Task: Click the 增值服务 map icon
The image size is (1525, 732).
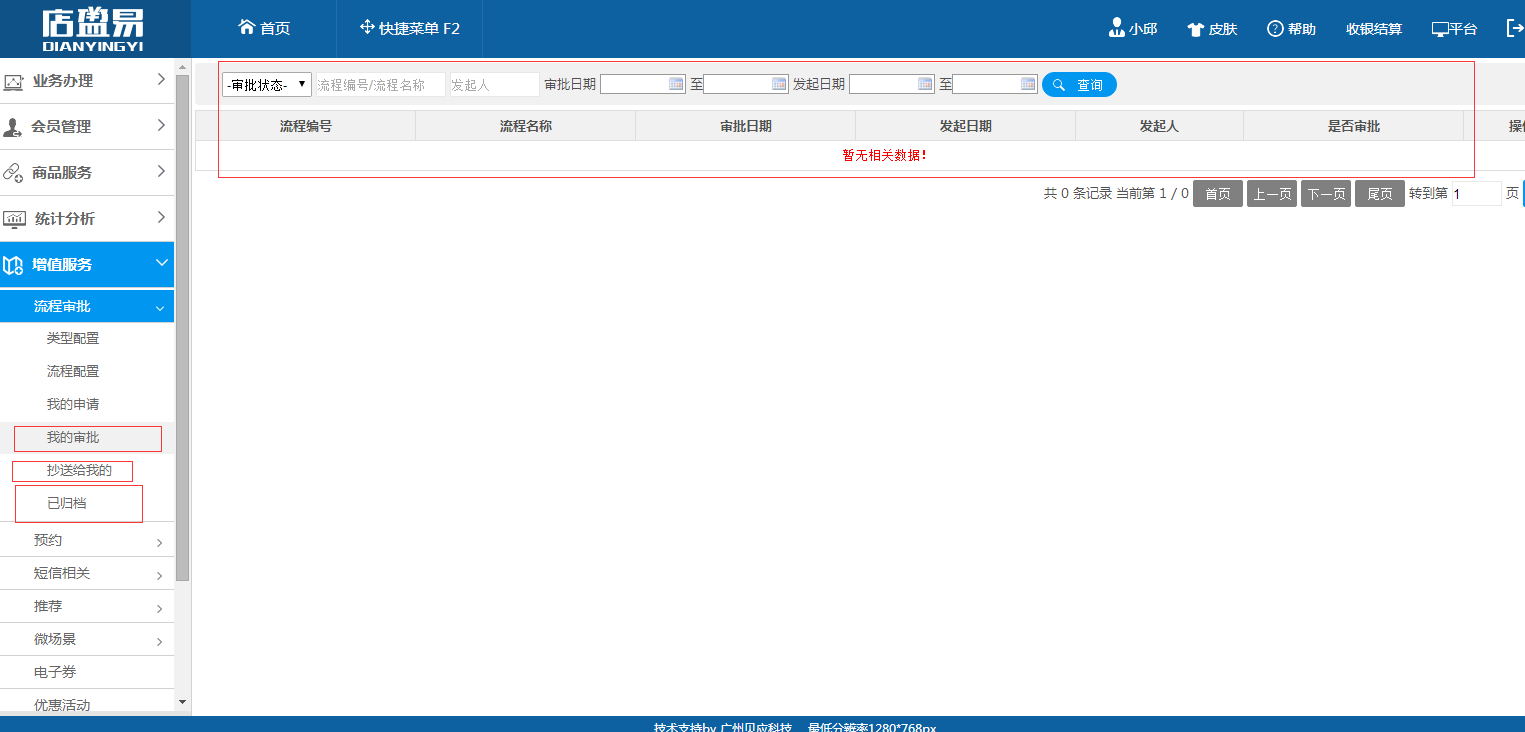Action: coord(13,265)
